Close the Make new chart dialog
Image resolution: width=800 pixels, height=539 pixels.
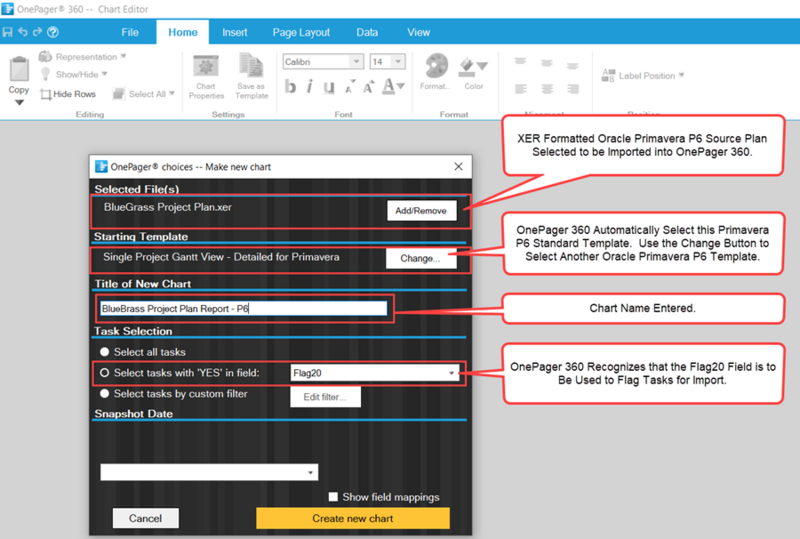pyautogui.click(x=458, y=166)
